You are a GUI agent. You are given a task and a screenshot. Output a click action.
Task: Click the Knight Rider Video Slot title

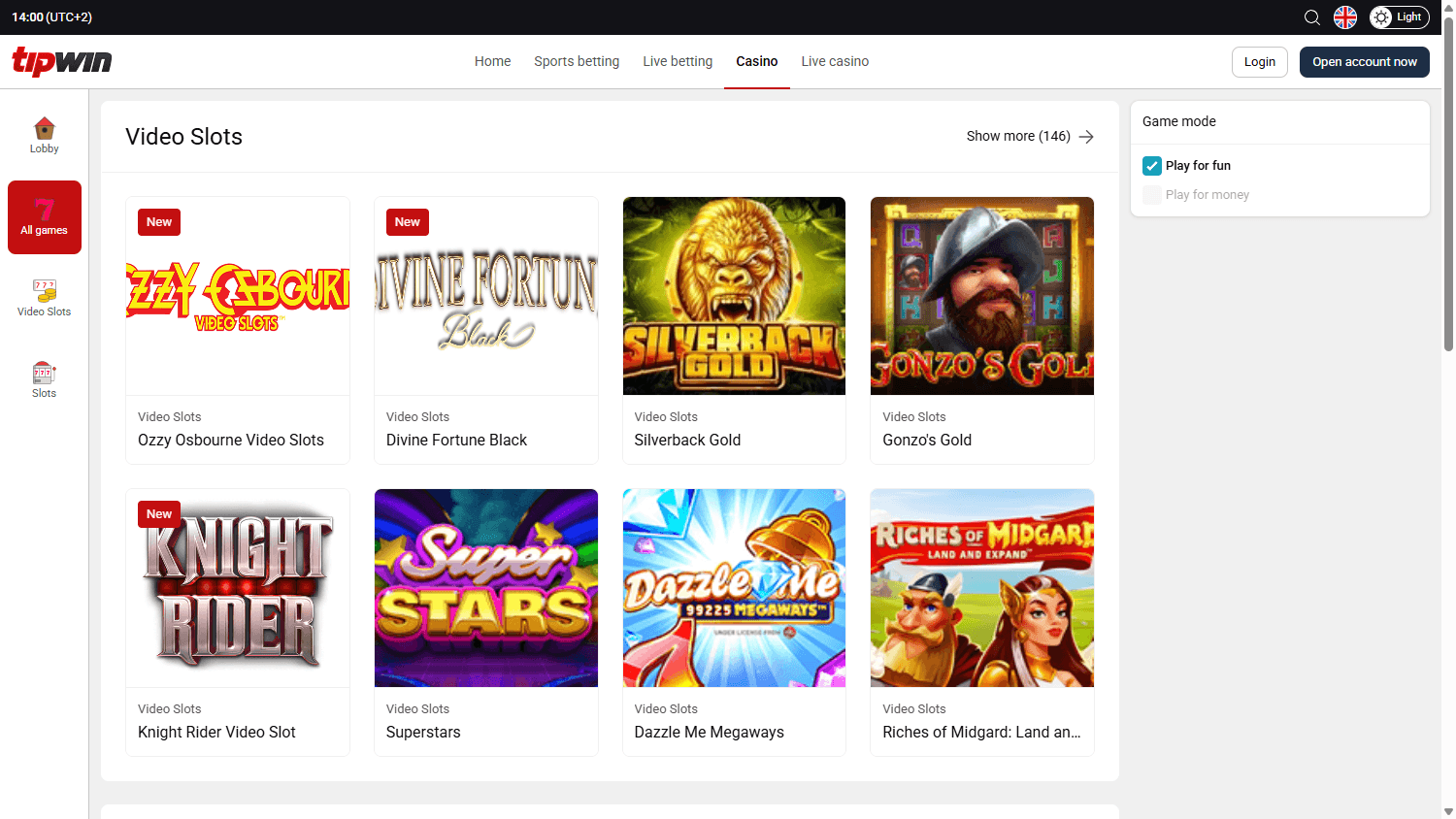[x=216, y=733]
